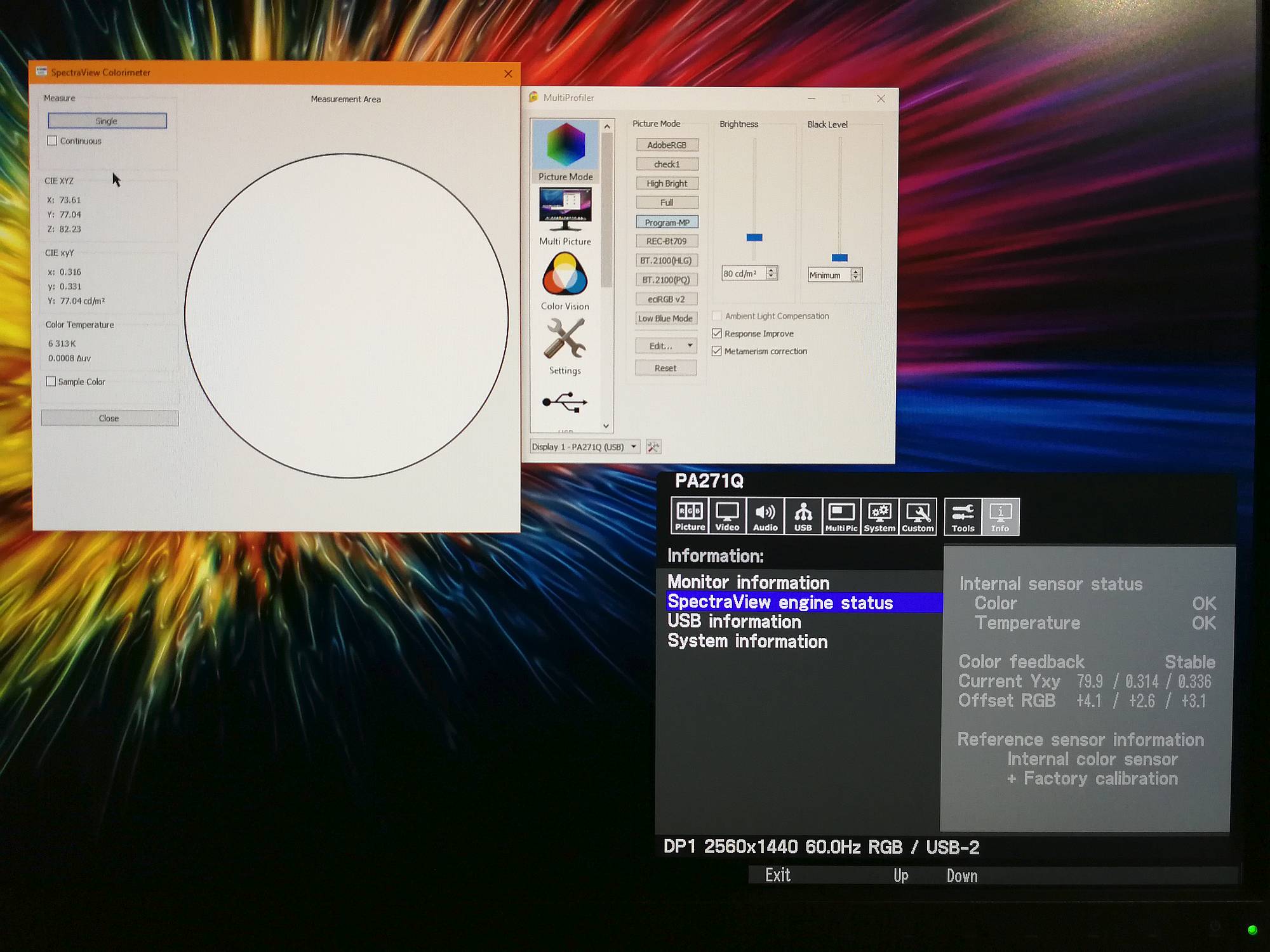Open the Display 1 - PA271Q dropdown
The image size is (1270, 952).
point(584,447)
